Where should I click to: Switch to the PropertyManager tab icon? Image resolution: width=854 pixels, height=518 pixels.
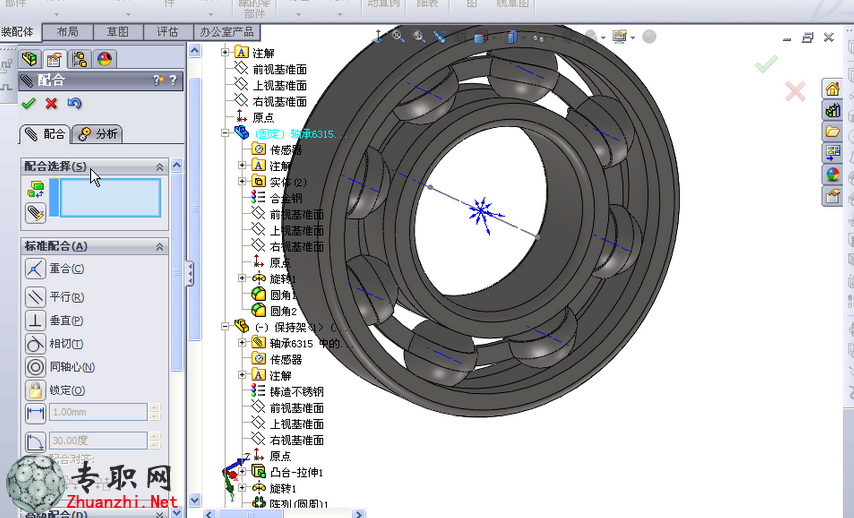click(x=54, y=59)
